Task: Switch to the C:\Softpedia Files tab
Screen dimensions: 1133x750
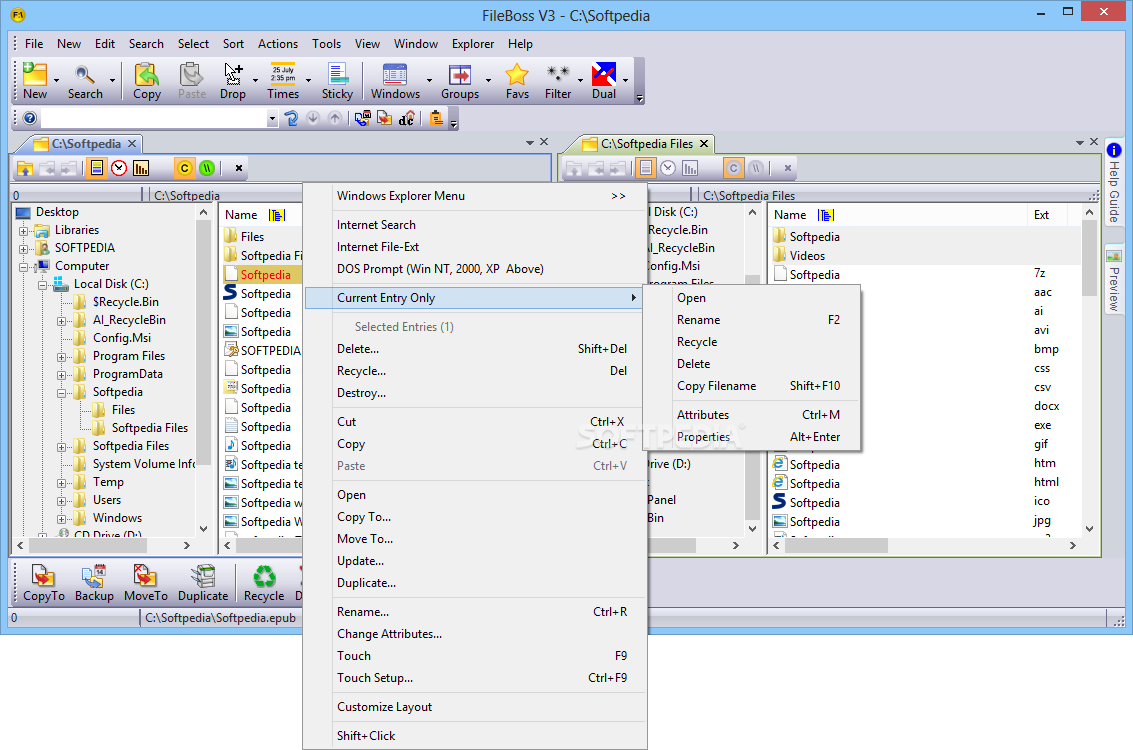Action: (647, 144)
